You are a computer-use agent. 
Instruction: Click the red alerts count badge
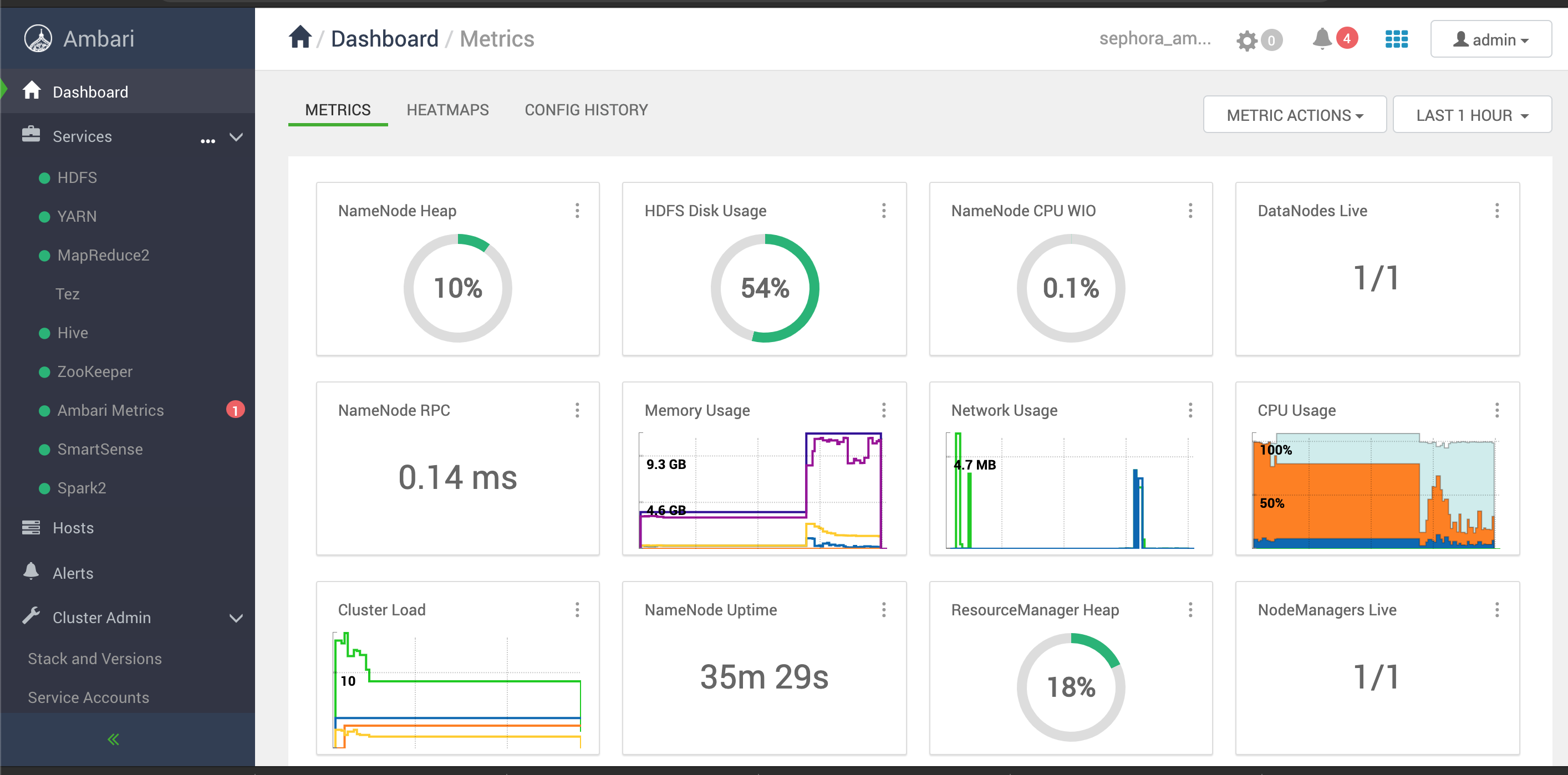click(x=1346, y=38)
